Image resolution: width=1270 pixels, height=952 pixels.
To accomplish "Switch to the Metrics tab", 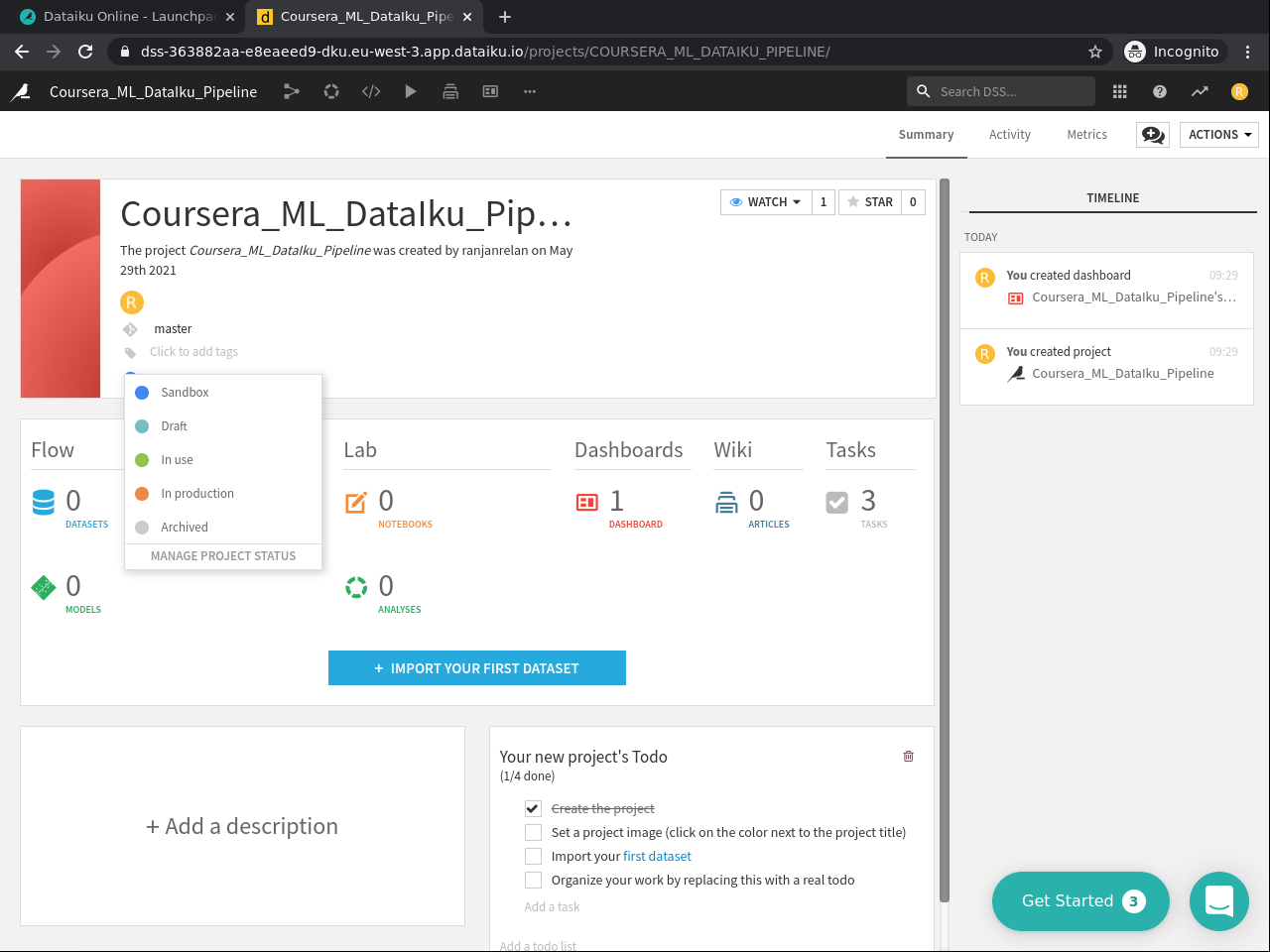I will tap(1087, 135).
